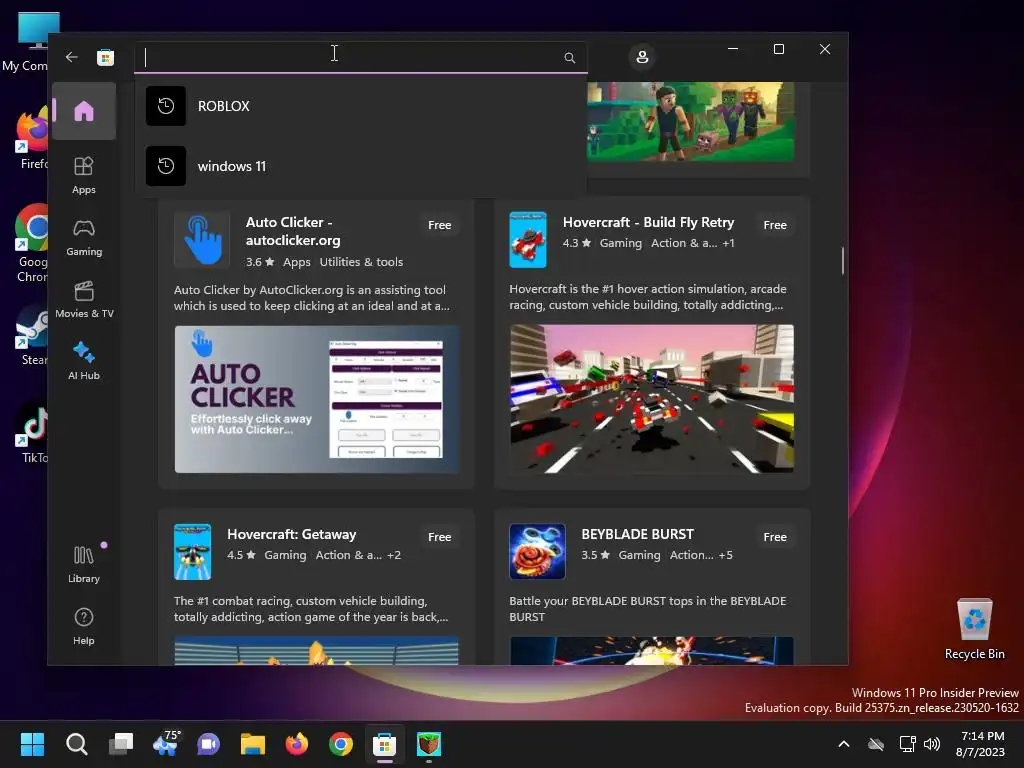The height and width of the screenshot is (768, 1024).
Task: Click the history icon next to ROBLOX
Action: point(166,106)
